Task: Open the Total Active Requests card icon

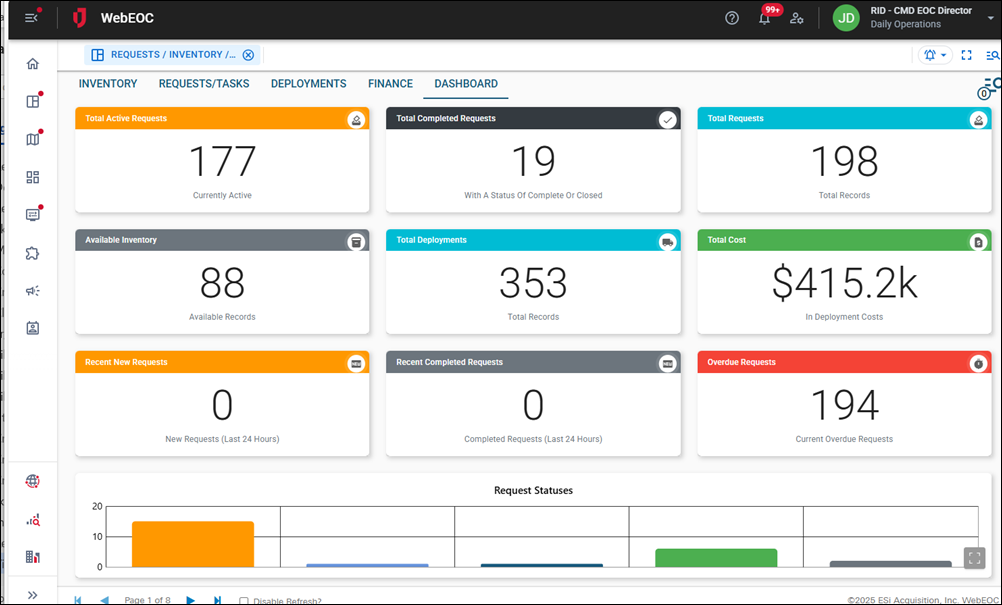Action: (356, 119)
